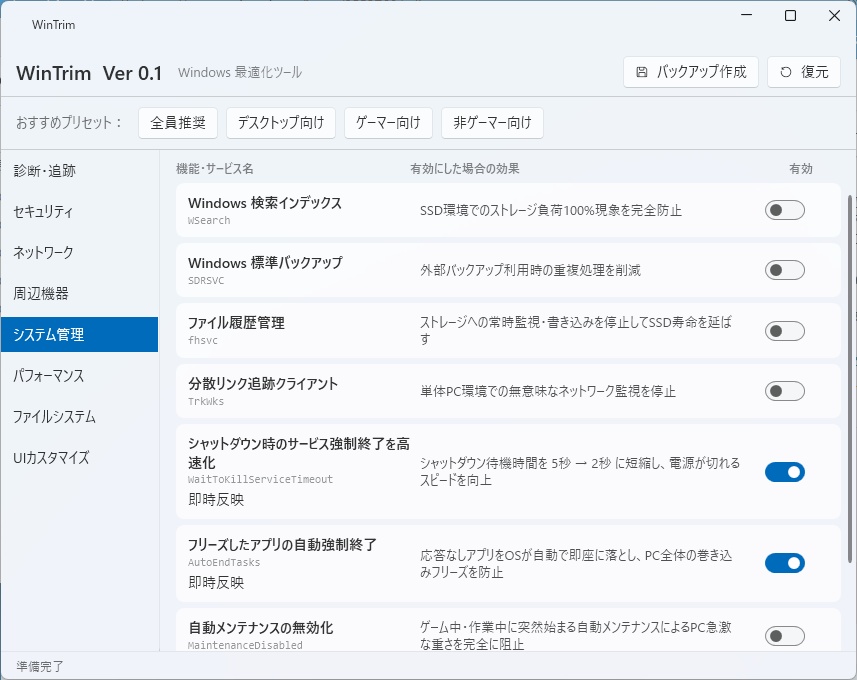
Task: Open the 周辺機器 category
Action: click(79, 294)
